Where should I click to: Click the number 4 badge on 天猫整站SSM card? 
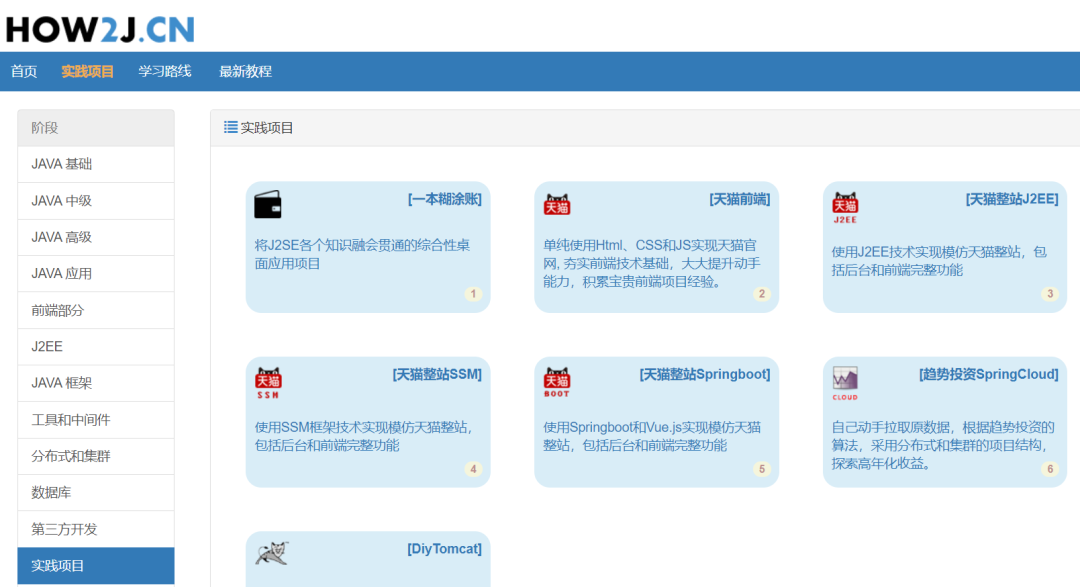473,467
